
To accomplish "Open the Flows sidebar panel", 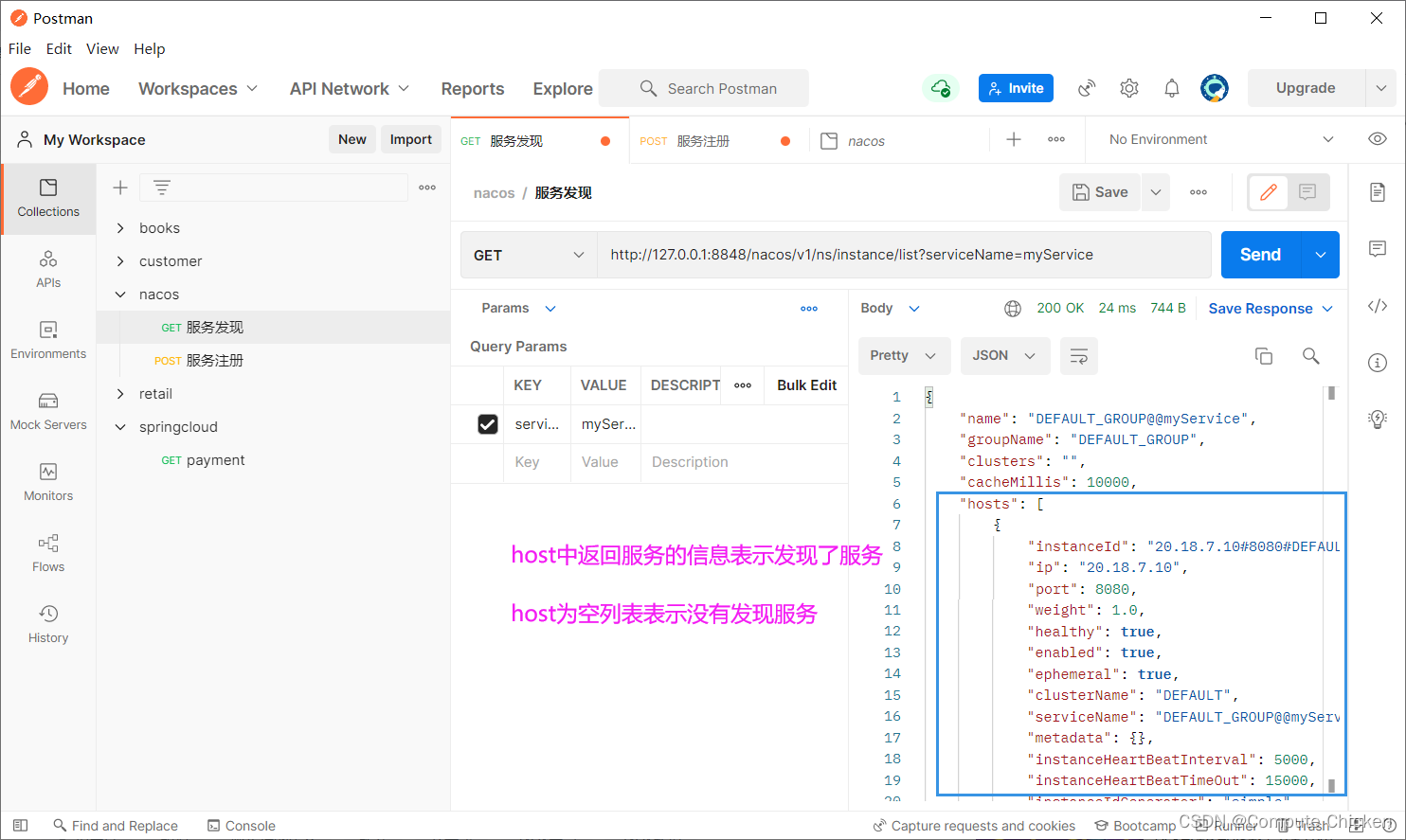I will pyautogui.click(x=48, y=553).
